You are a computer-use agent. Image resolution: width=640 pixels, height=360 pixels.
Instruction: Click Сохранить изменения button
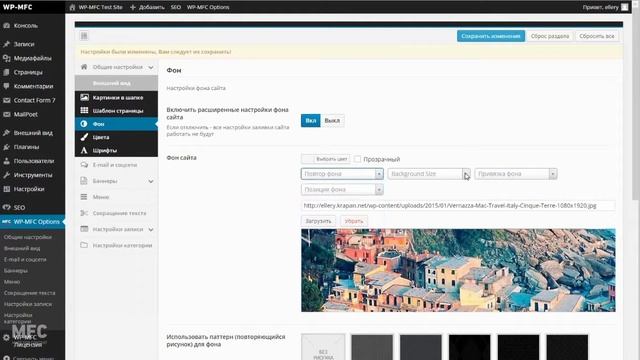pyautogui.click(x=491, y=36)
